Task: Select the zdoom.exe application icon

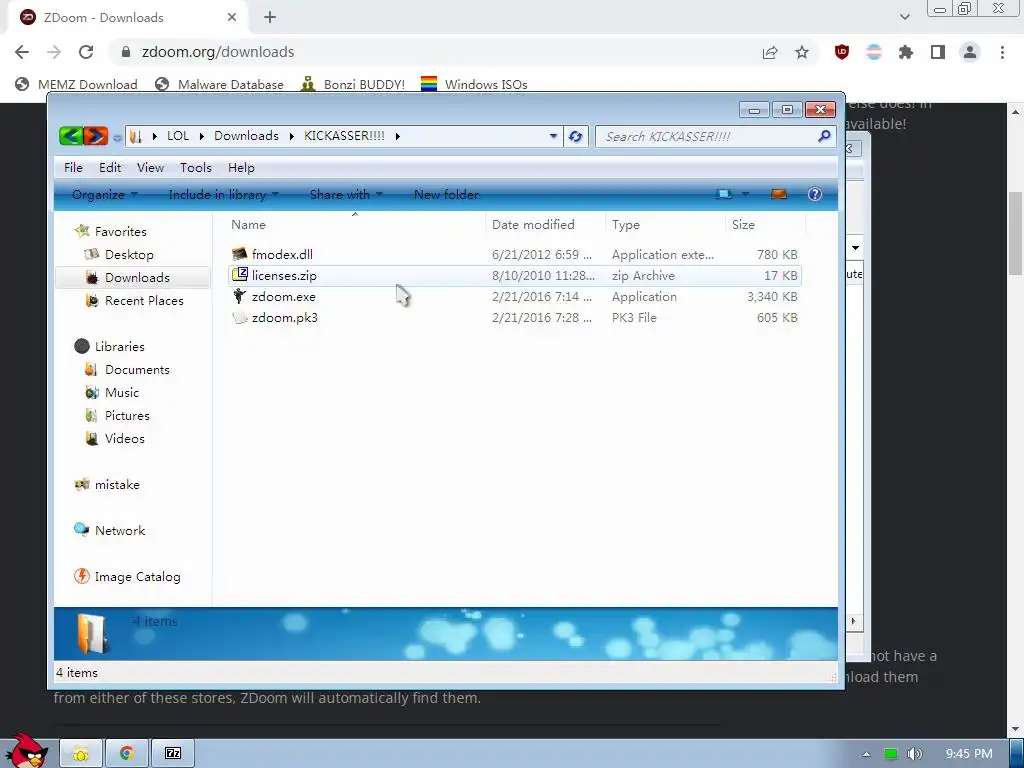Action: (x=240, y=296)
